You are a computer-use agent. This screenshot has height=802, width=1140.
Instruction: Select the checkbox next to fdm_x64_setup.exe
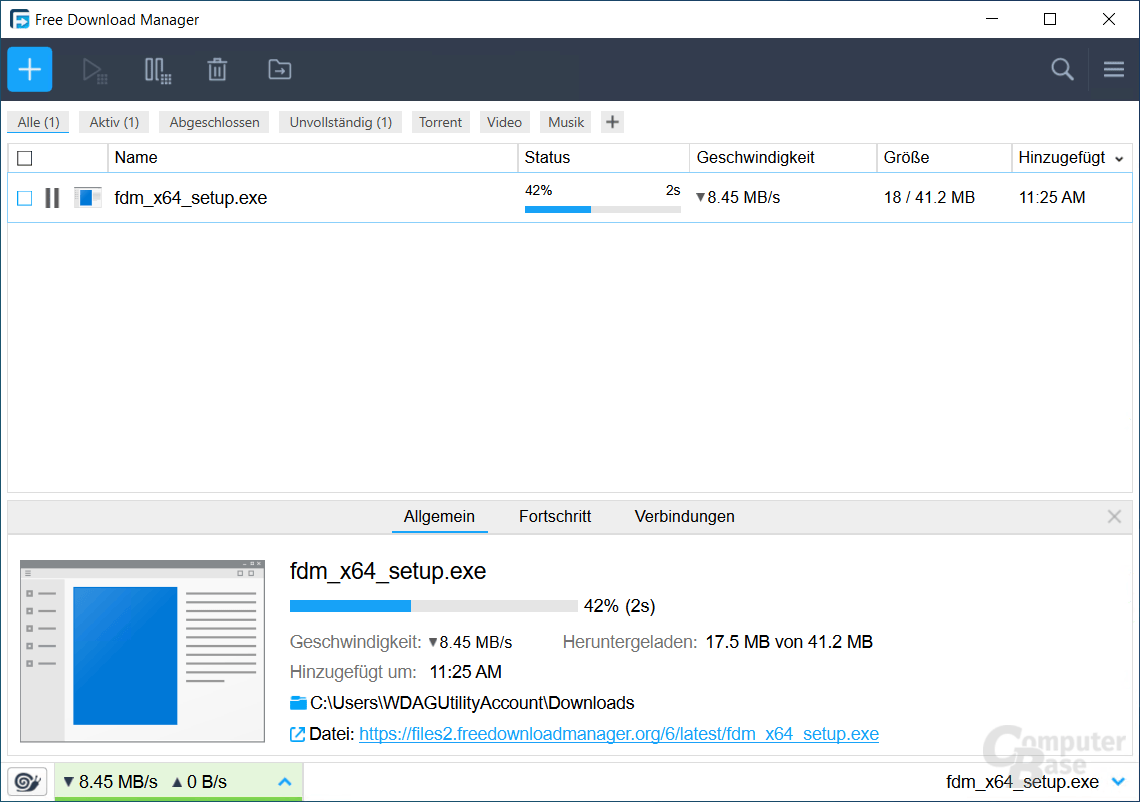pyautogui.click(x=24, y=198)
